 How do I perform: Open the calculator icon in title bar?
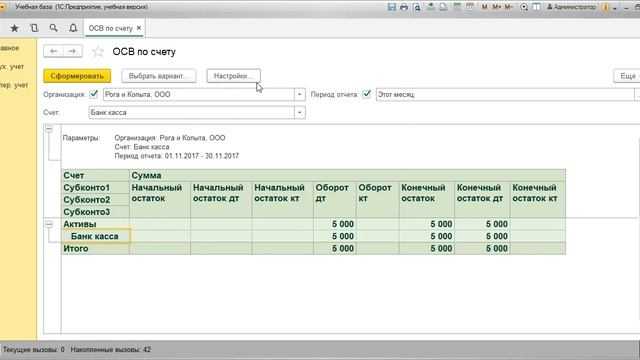point(457,7)
